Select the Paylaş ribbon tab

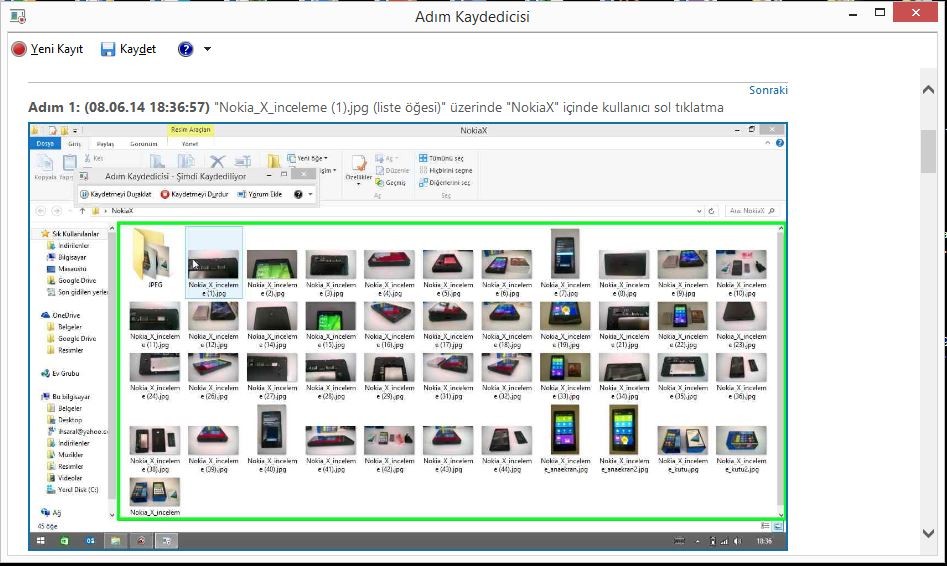[105, 143]
